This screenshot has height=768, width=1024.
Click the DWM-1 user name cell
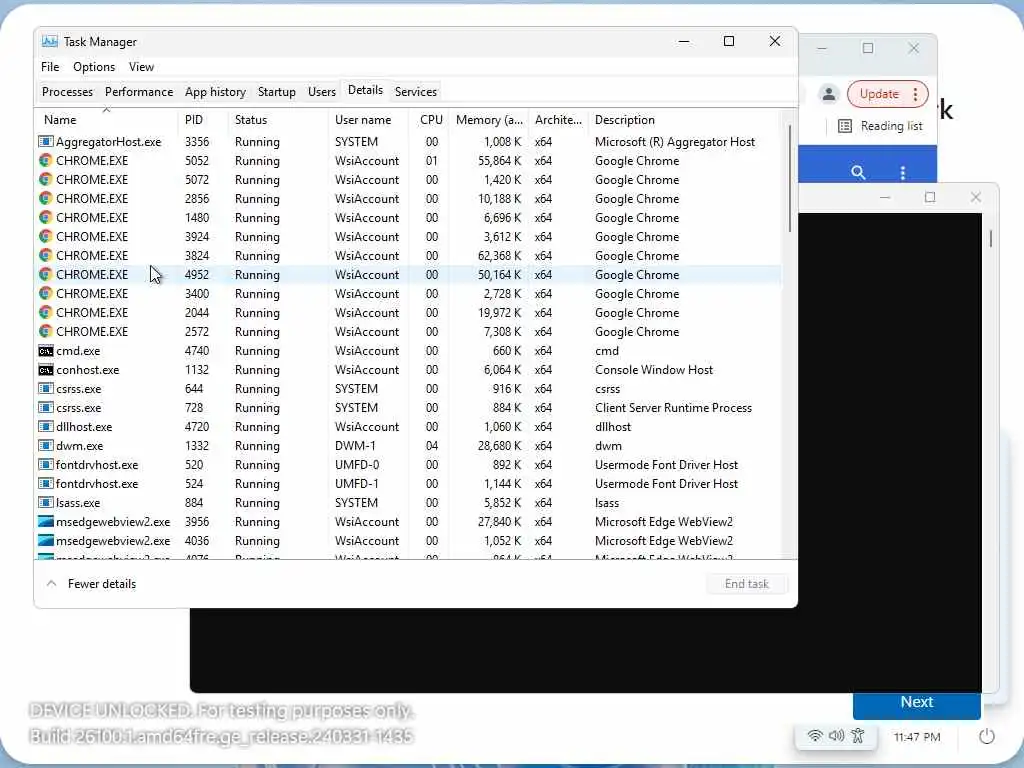(357, 445)
